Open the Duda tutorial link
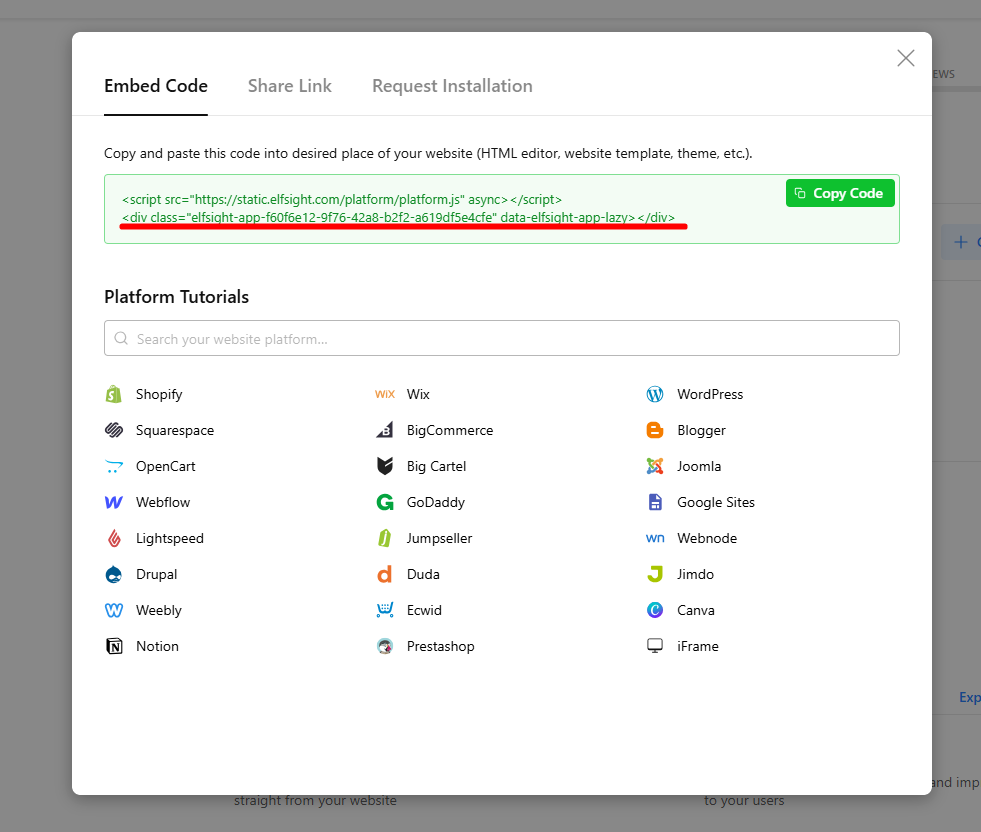 [x=423, y=574]
